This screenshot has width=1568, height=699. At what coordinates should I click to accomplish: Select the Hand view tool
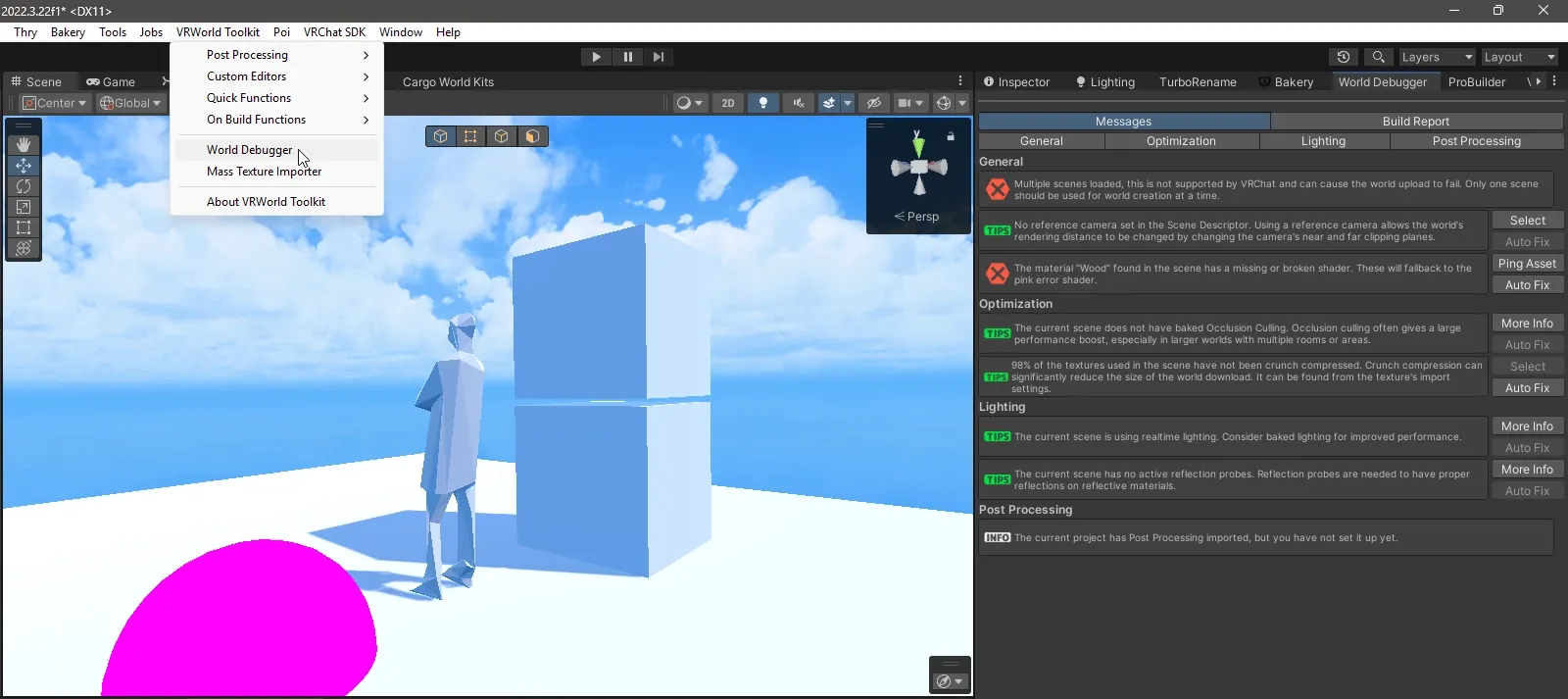(24, 145)
